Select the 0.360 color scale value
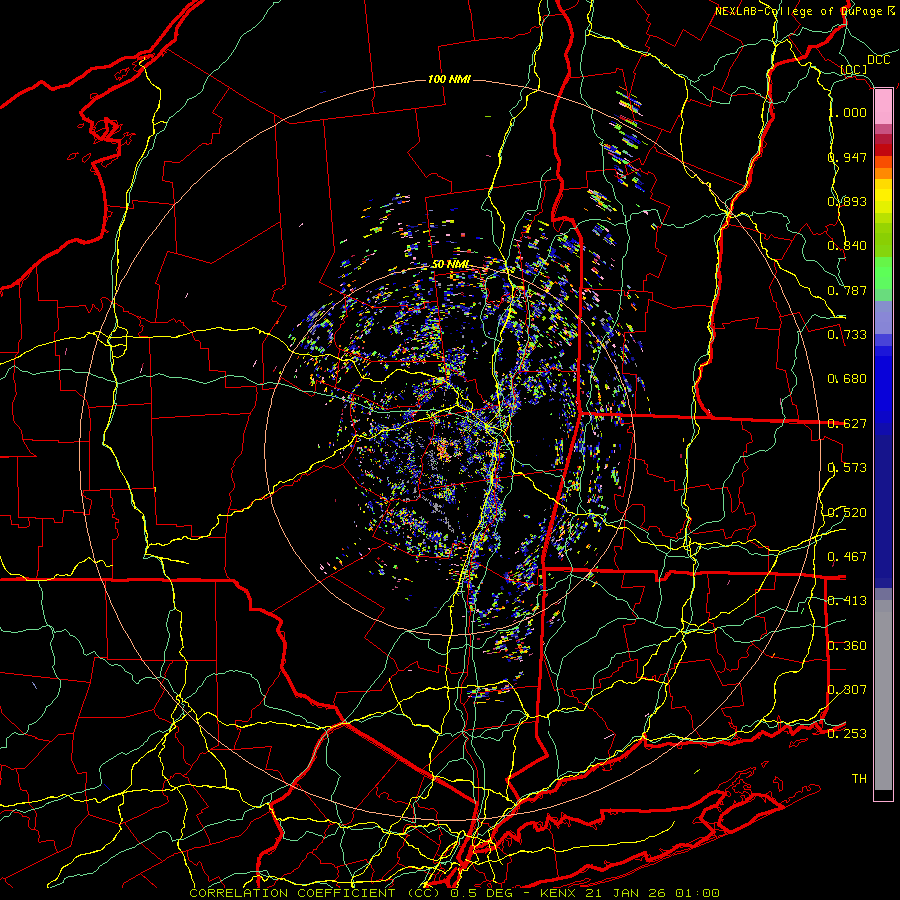This screenshot has width=900, height=900. pyautogui.click(x=848, y=646)
